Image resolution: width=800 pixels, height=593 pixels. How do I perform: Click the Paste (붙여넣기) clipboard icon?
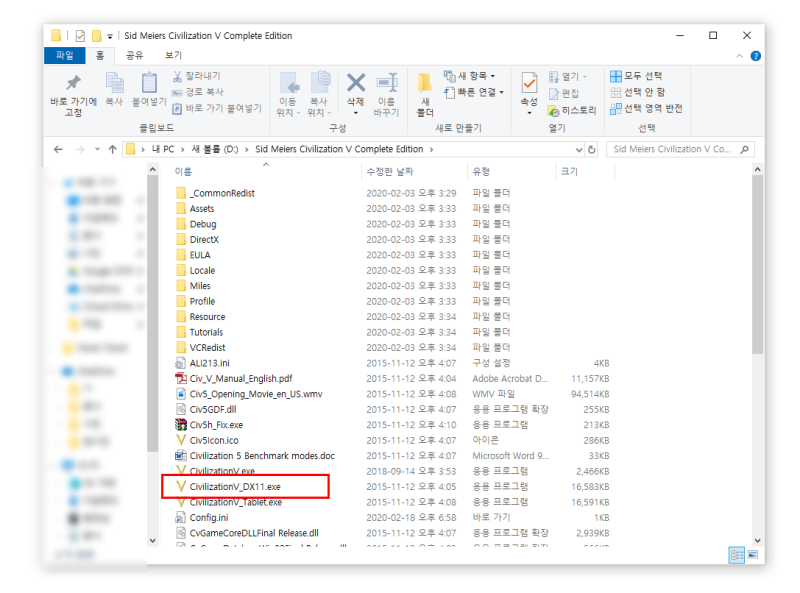tap(149, 82)
